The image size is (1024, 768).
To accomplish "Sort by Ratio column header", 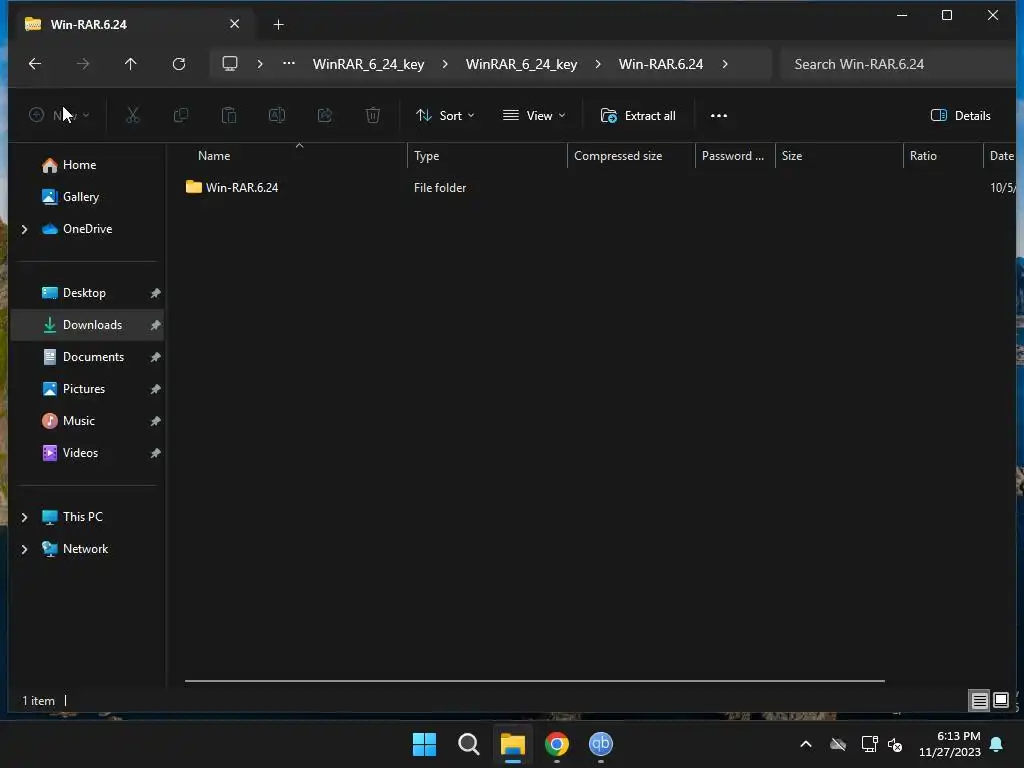I will point(942,156).
